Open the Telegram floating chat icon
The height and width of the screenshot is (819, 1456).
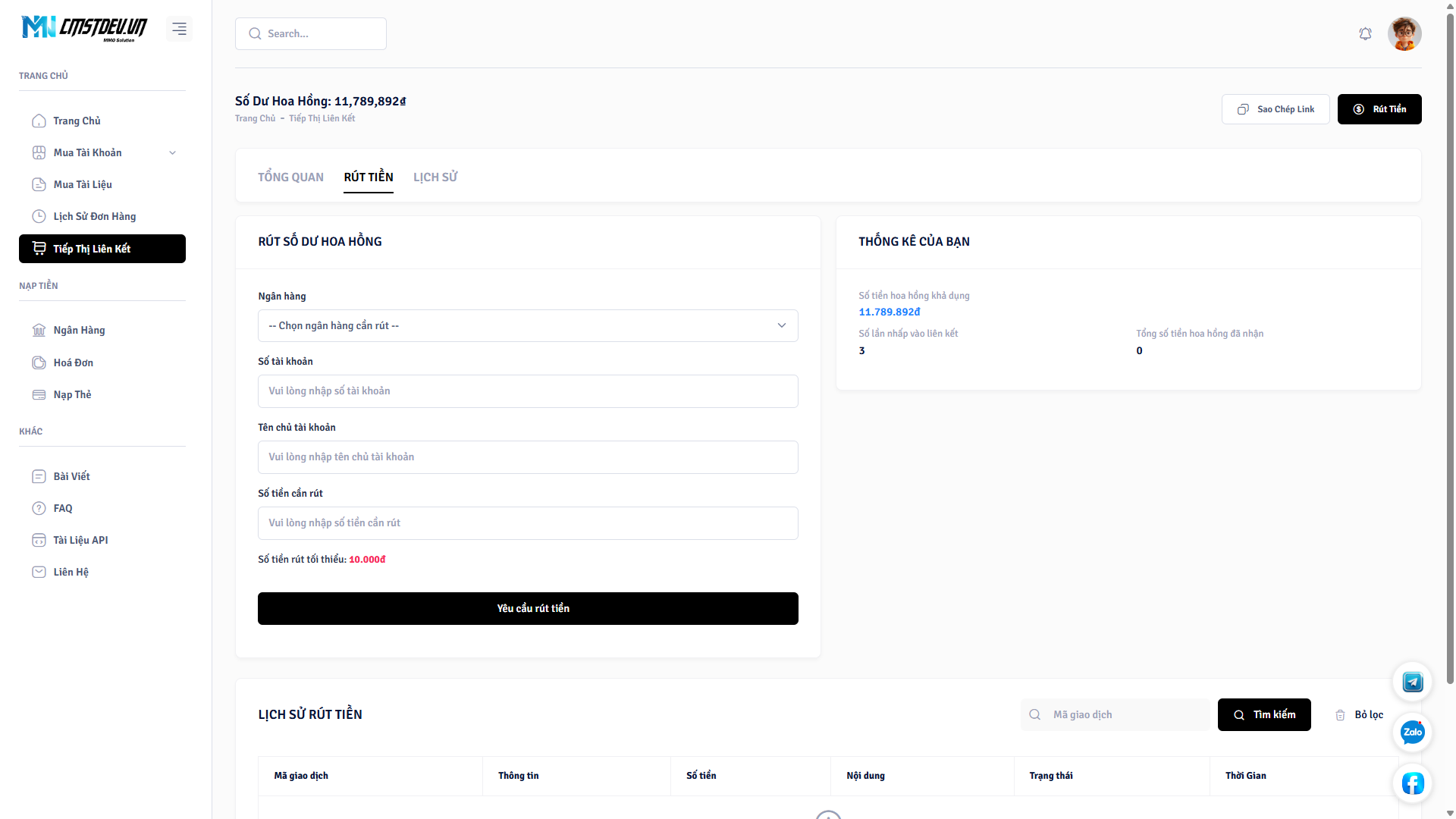click(1412, 682)
